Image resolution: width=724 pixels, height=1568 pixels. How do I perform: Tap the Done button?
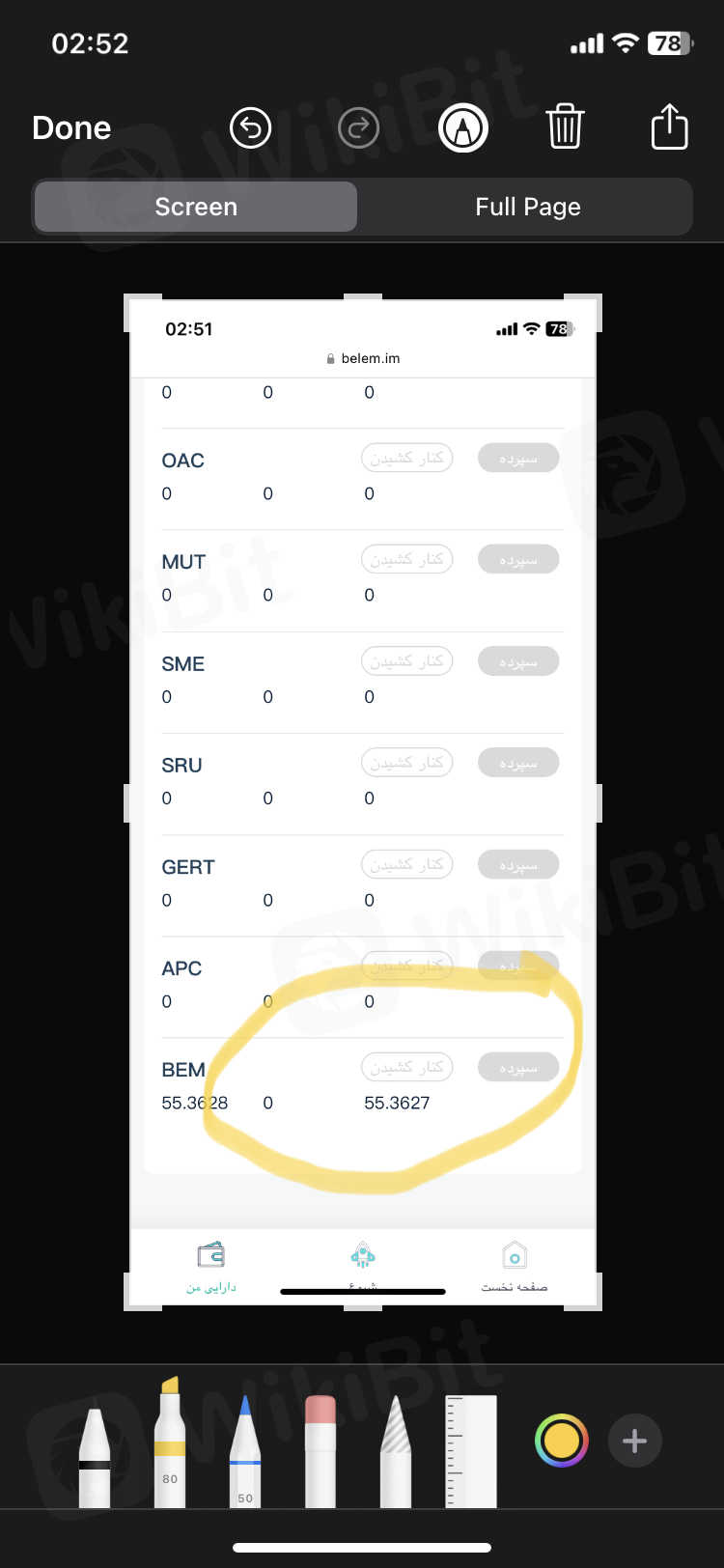[x=71, y=128]
